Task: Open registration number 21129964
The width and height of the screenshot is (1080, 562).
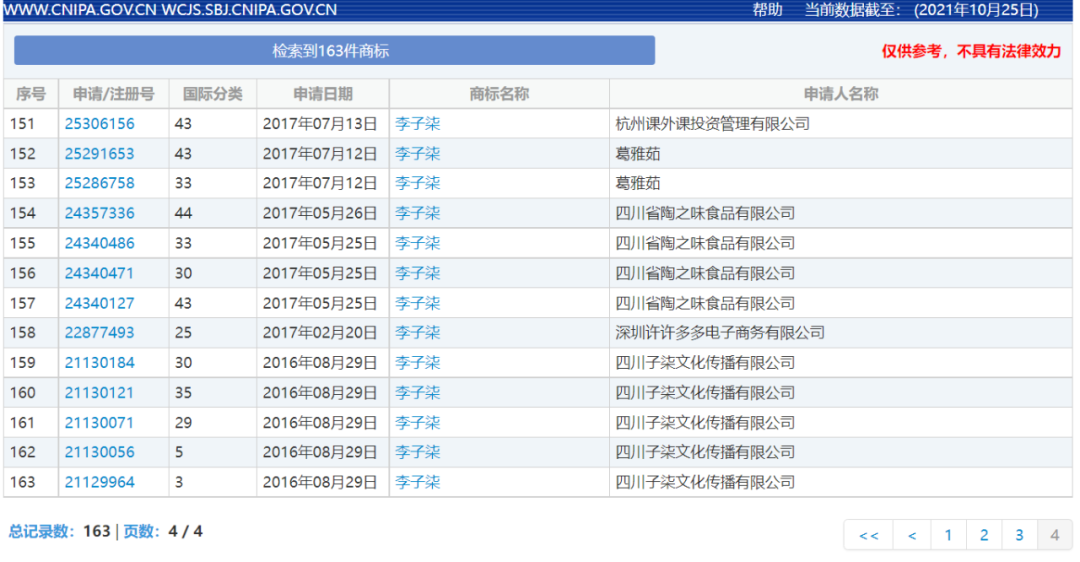Action: pos(99,482)
